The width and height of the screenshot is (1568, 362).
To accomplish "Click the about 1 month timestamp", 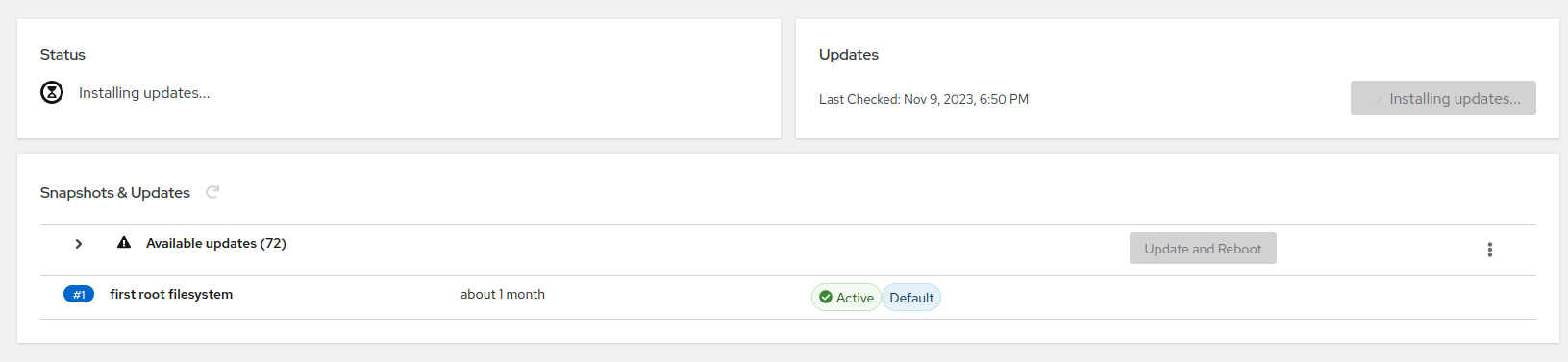I will (x=503, y=294).
